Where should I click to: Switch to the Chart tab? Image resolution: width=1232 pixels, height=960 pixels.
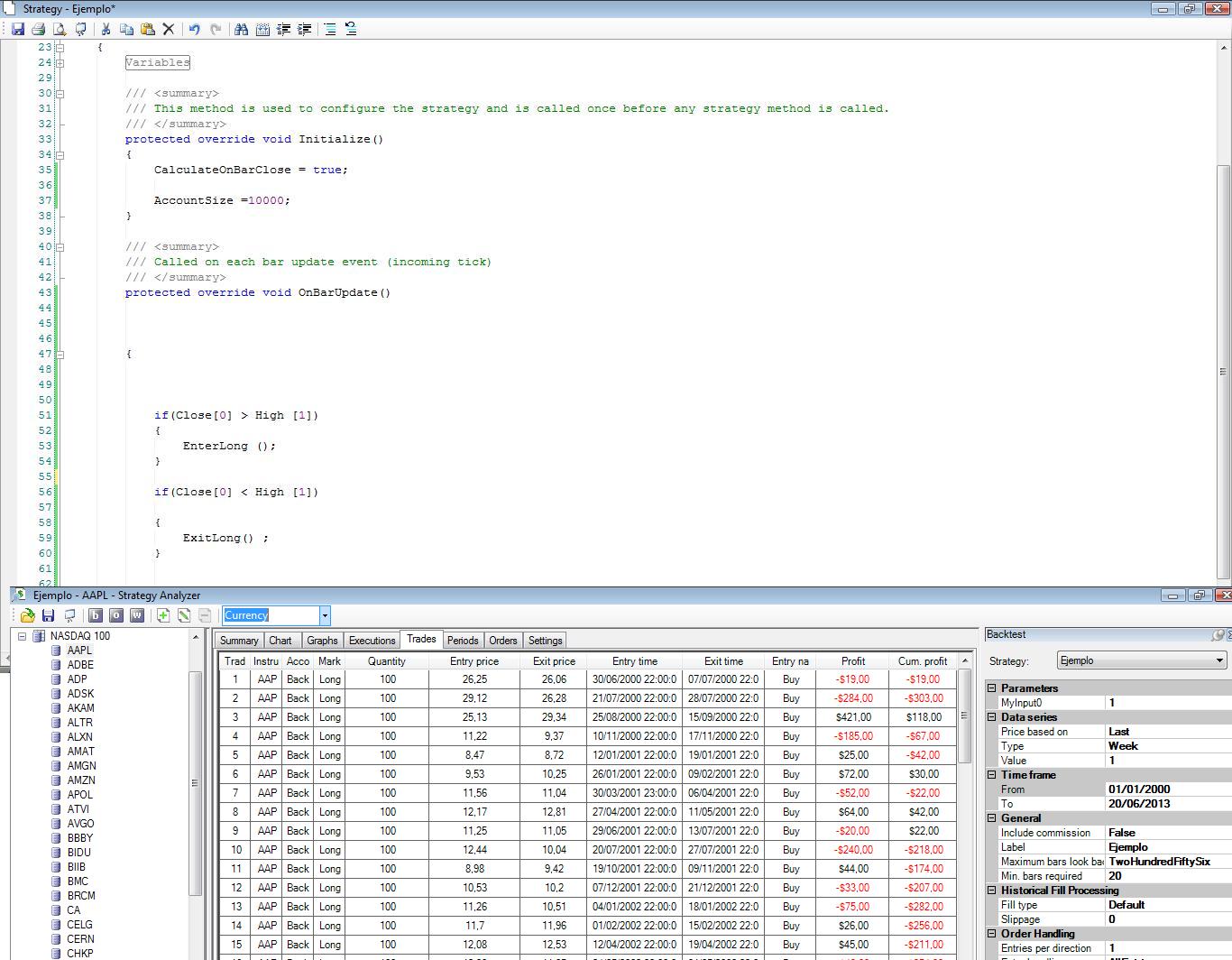tap(280, 641)
